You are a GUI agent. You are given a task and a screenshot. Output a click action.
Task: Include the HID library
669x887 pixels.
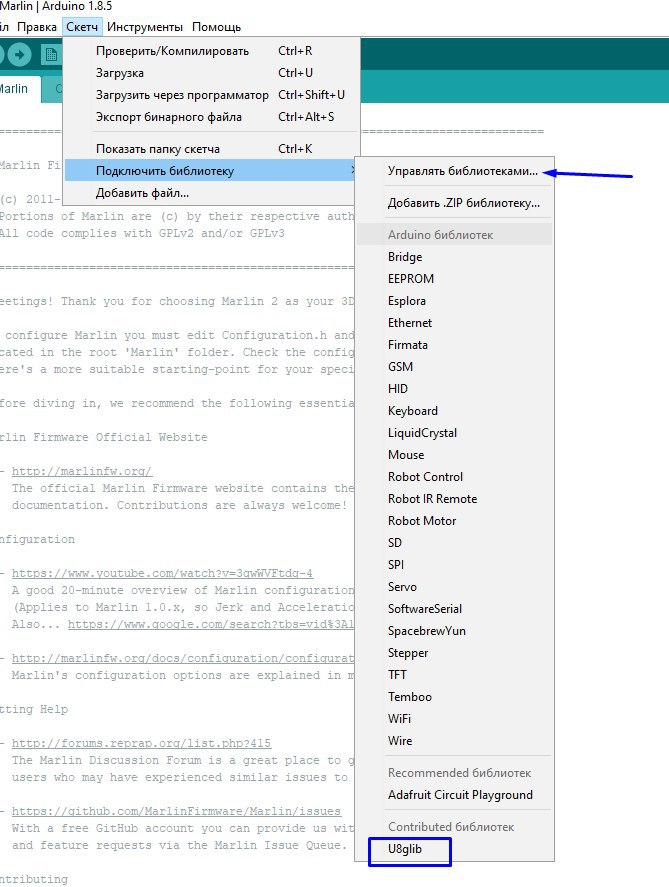click(455, 389)
